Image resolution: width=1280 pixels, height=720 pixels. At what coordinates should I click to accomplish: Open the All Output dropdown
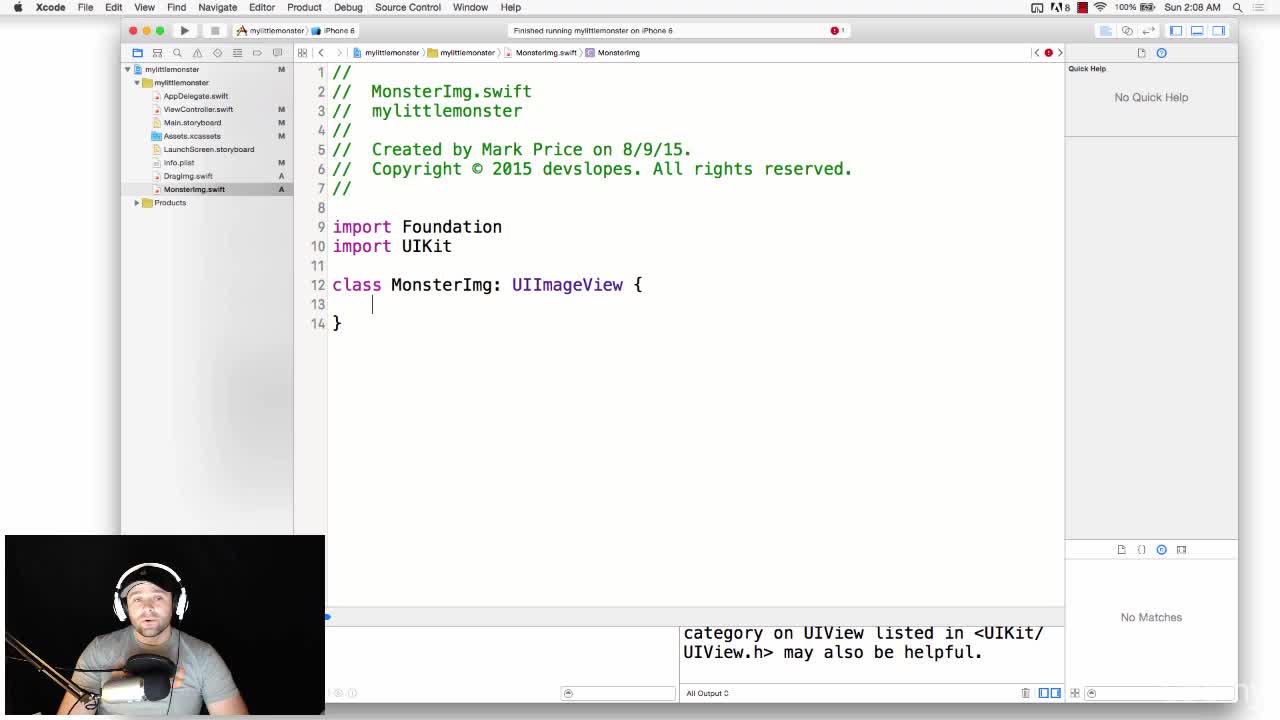(x=707, y=693)
